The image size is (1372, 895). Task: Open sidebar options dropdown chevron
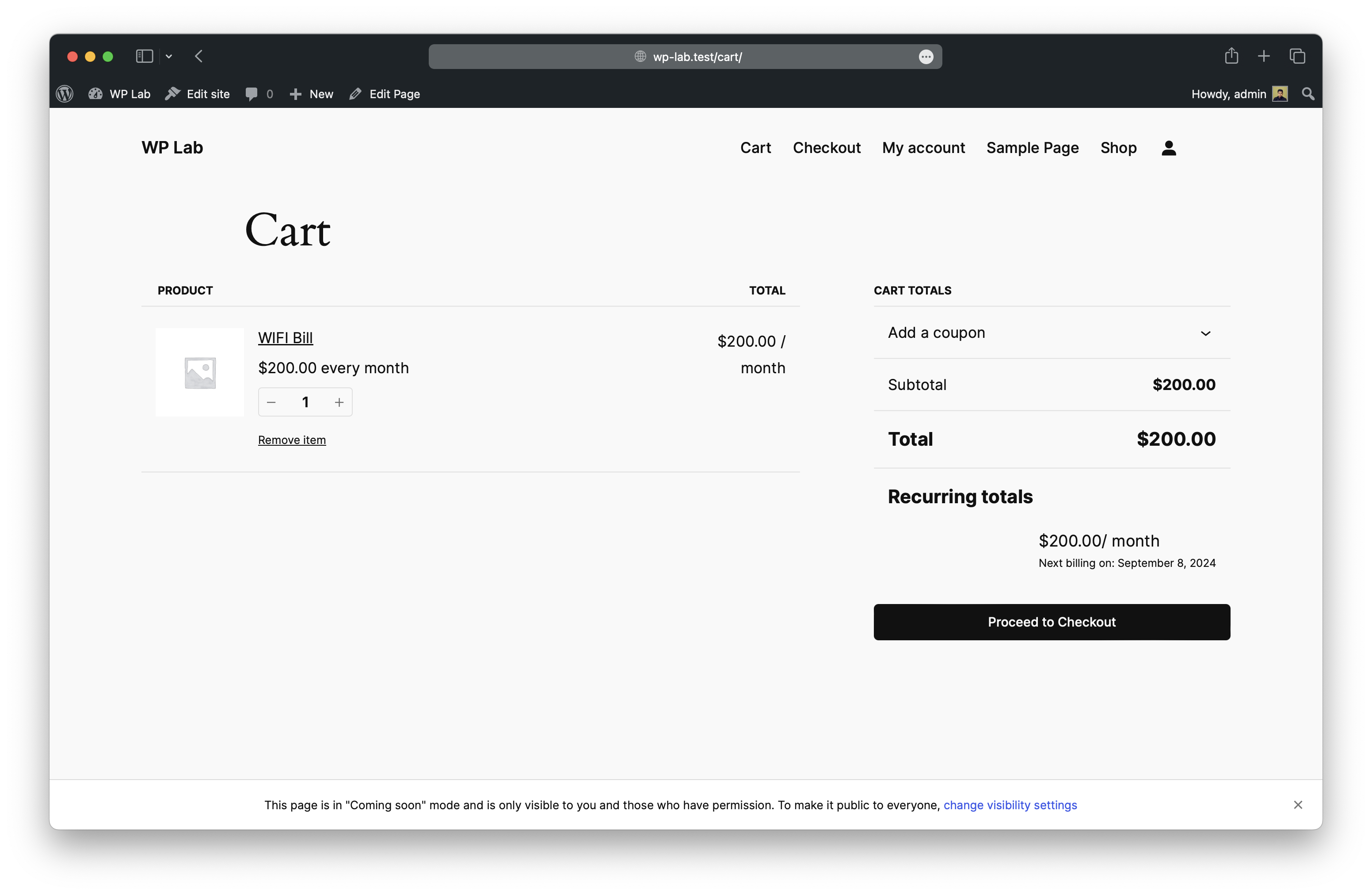[x=169, y=57]
